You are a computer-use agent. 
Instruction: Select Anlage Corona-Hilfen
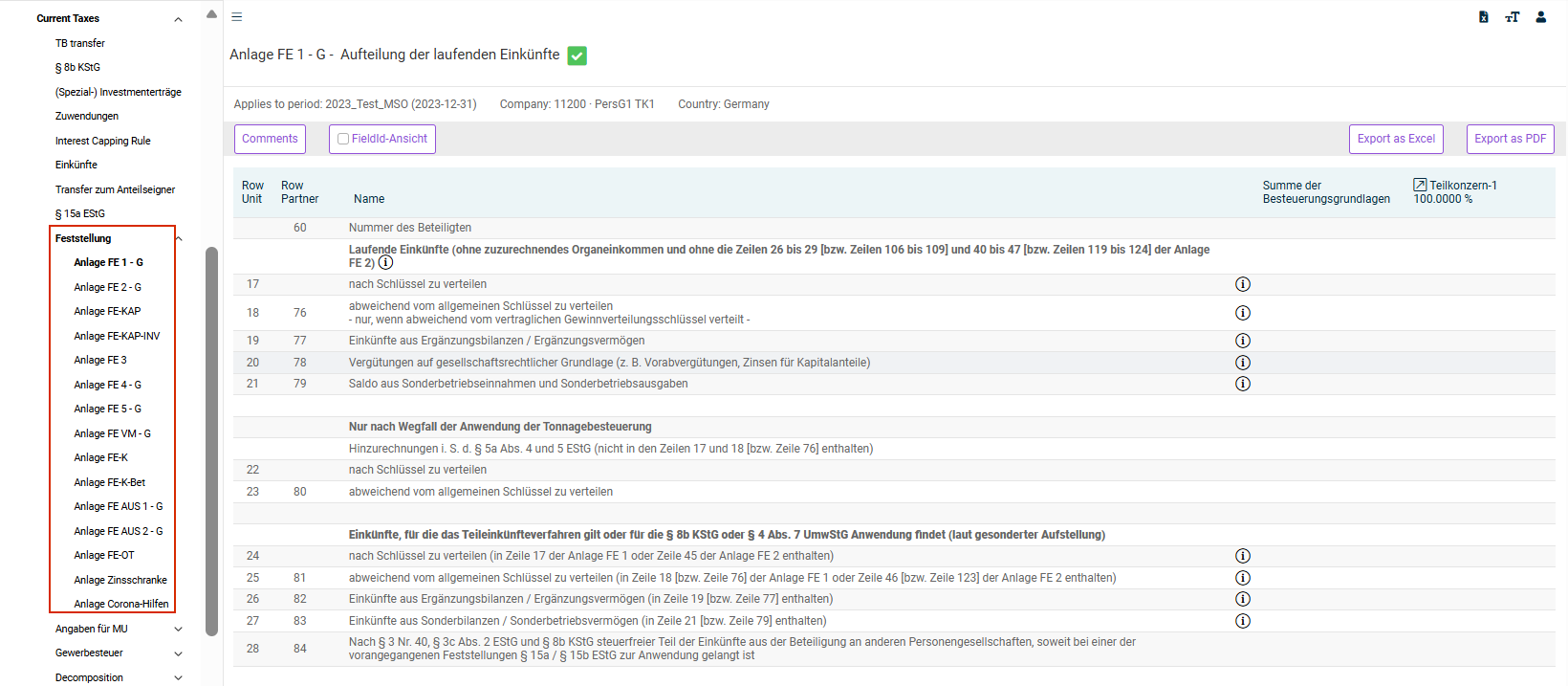121,604
